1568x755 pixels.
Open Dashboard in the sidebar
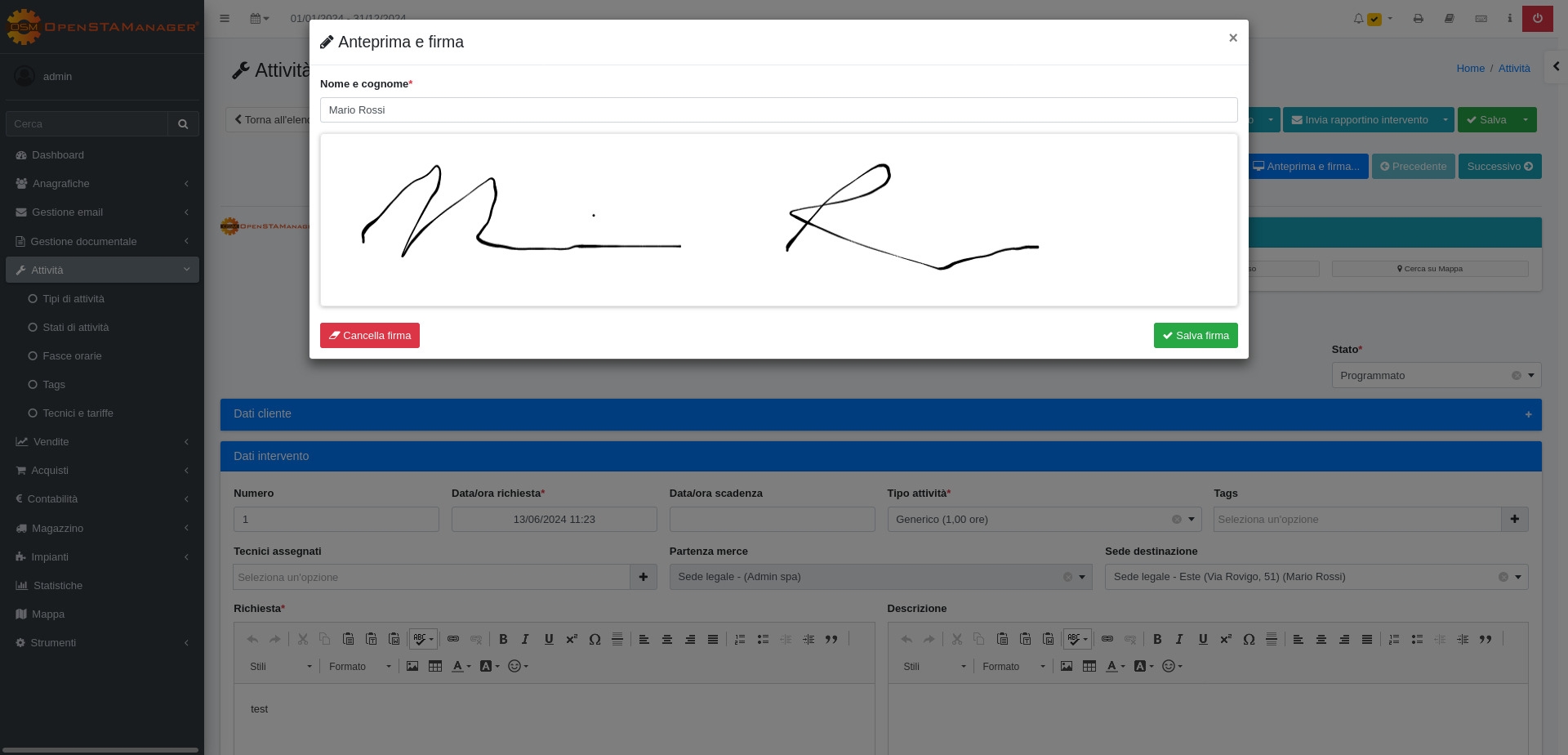point(57,155)
